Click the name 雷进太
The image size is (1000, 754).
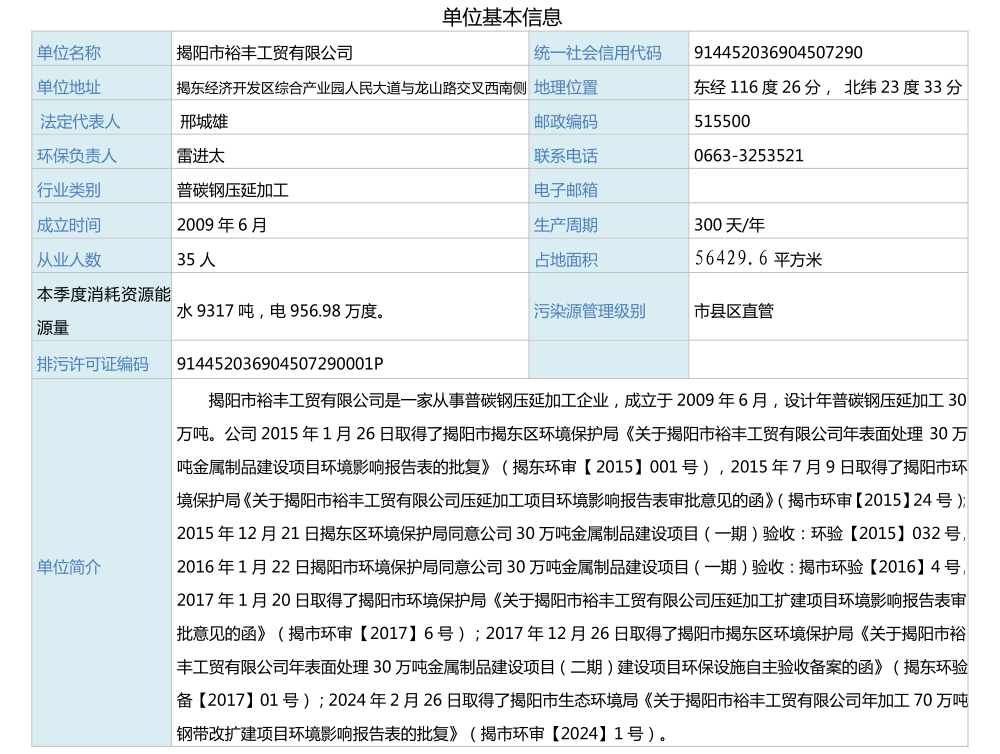[x=200, y=156]
